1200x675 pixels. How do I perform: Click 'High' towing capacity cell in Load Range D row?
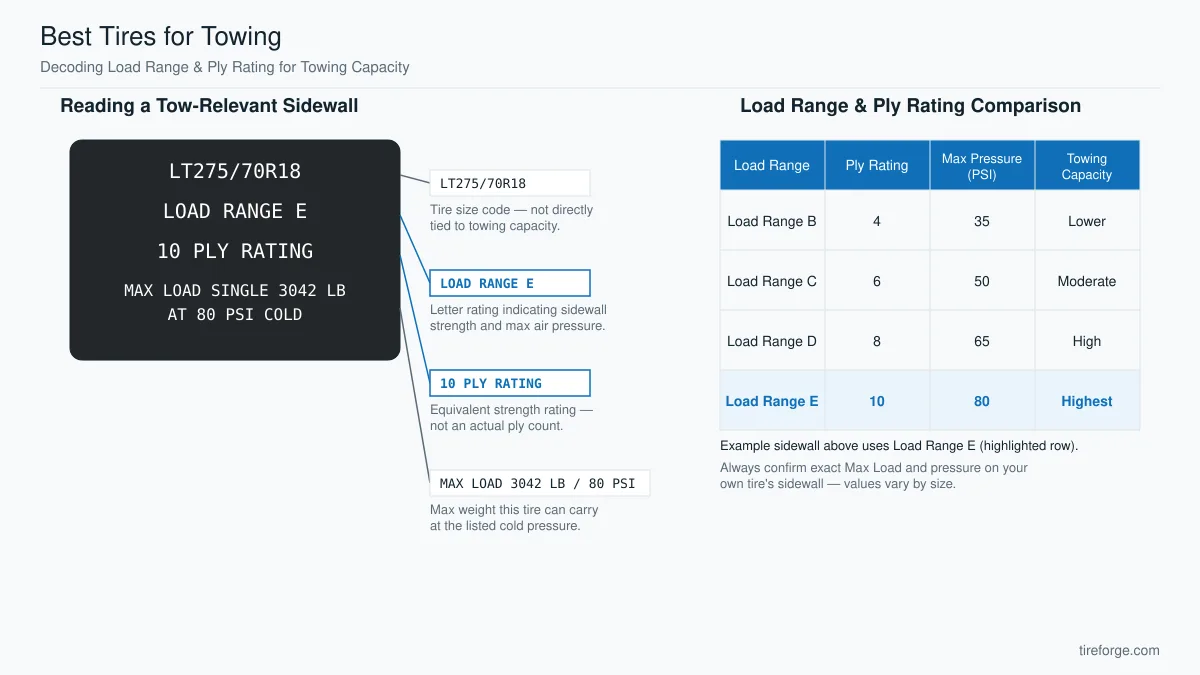coord(1087,341)
